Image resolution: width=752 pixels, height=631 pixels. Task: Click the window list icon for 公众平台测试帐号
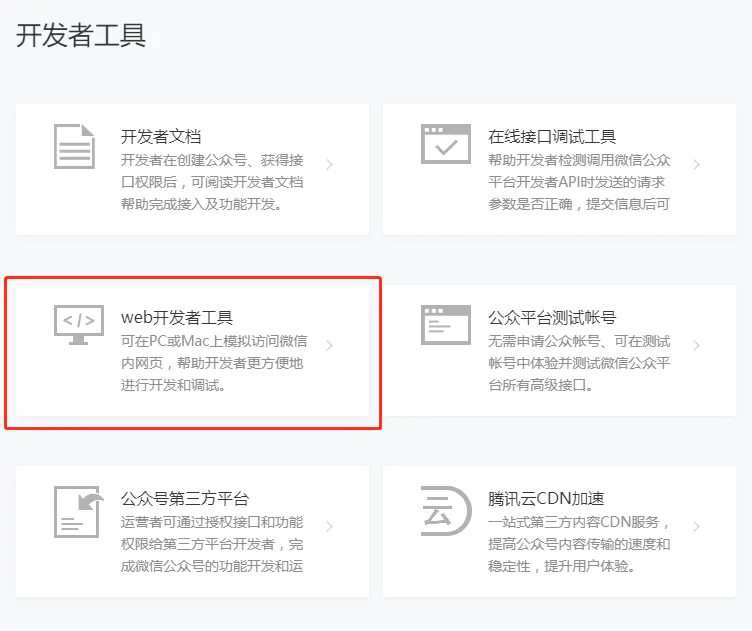446,326
